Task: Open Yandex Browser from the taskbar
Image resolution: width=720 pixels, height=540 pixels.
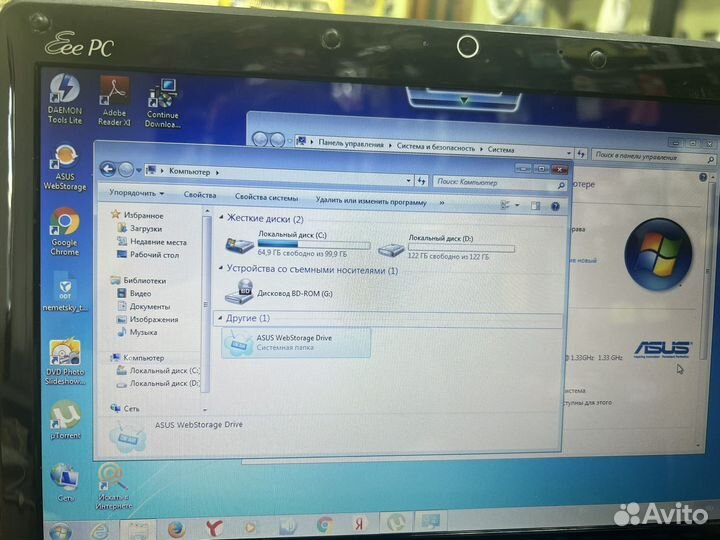Action: click(x=214, y=528)
